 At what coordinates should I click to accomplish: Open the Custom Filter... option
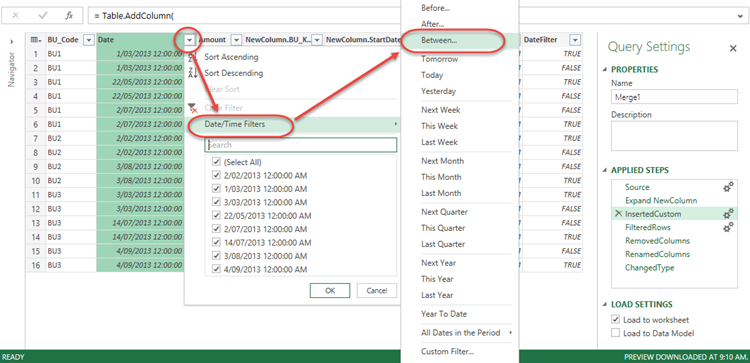[x=447, y=352]
